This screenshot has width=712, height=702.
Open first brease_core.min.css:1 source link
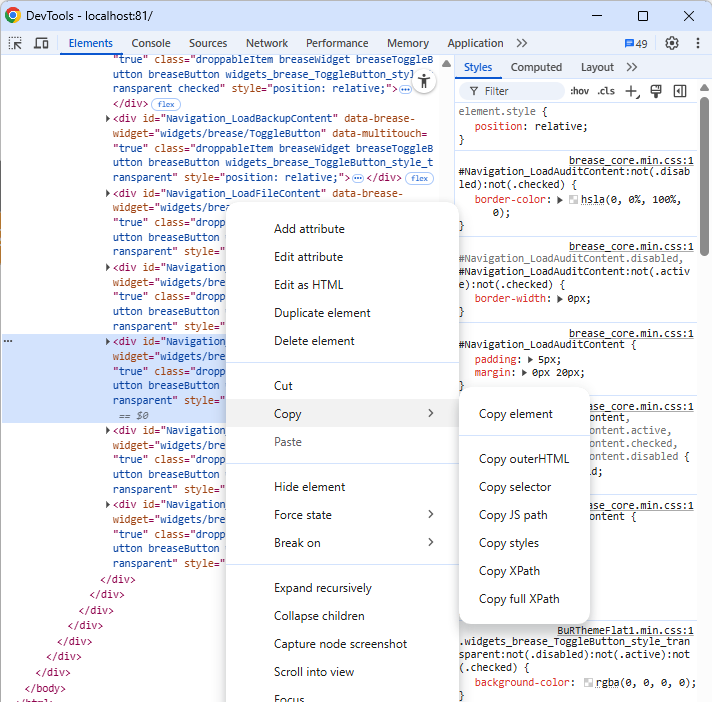631,160
